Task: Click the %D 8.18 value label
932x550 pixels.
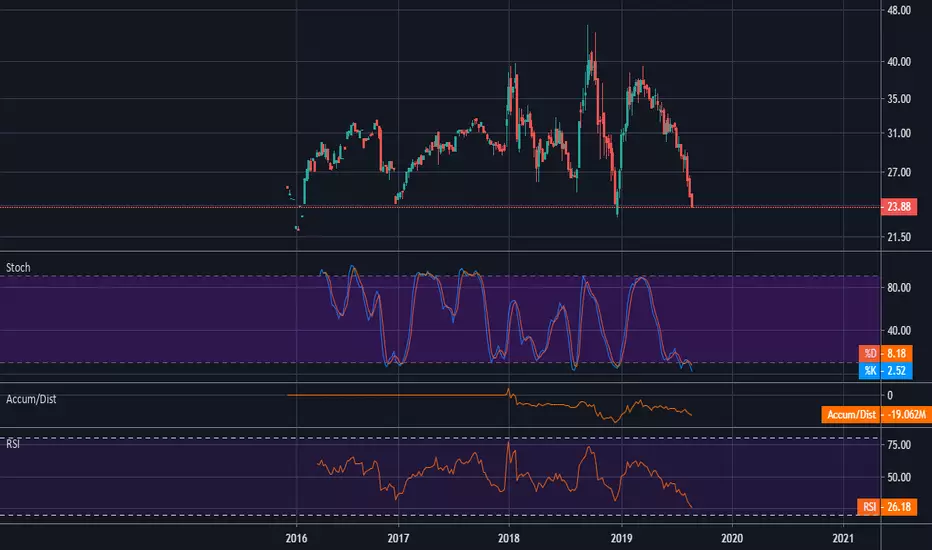Action: (x=885, y=353)
